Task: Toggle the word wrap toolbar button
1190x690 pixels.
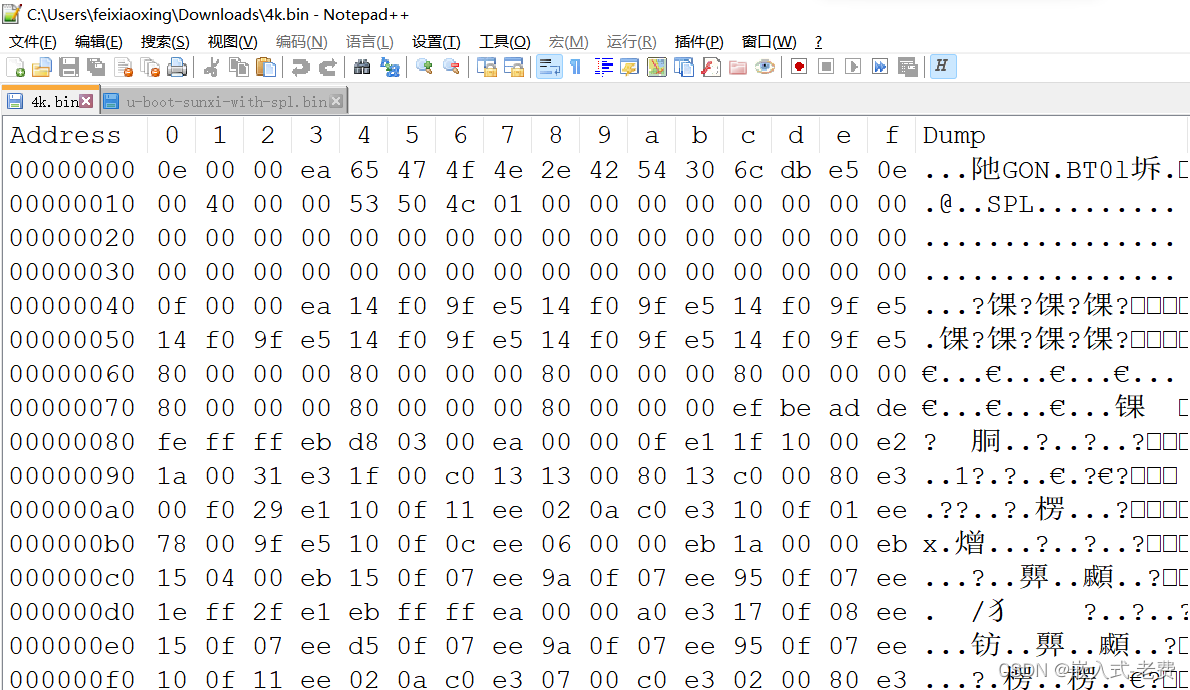Action: point(549,68)
